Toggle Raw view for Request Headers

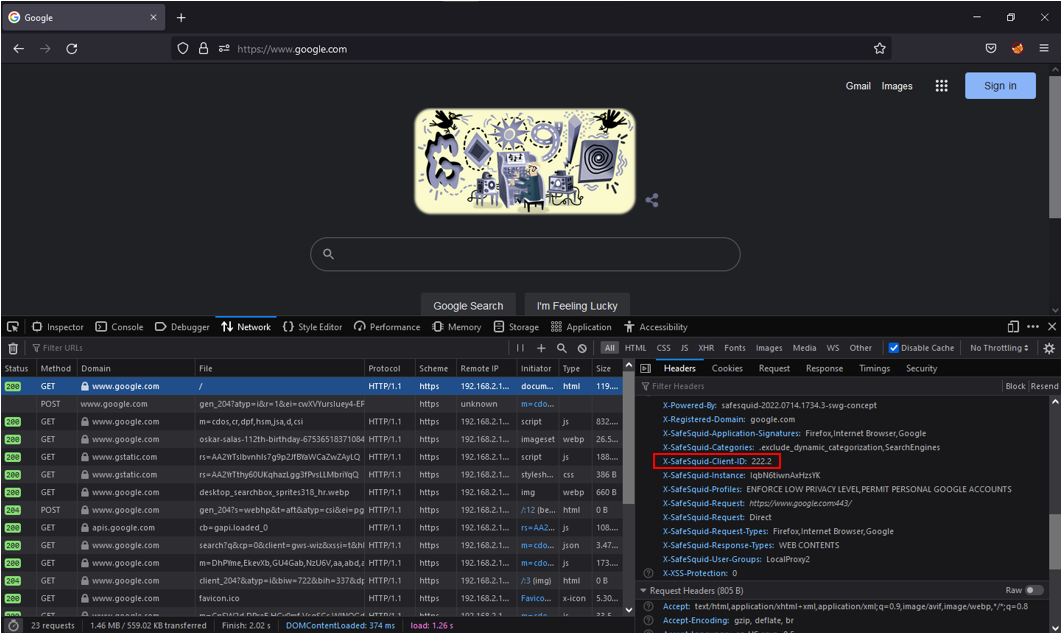pyautogui.click(x=1034, y=590)
